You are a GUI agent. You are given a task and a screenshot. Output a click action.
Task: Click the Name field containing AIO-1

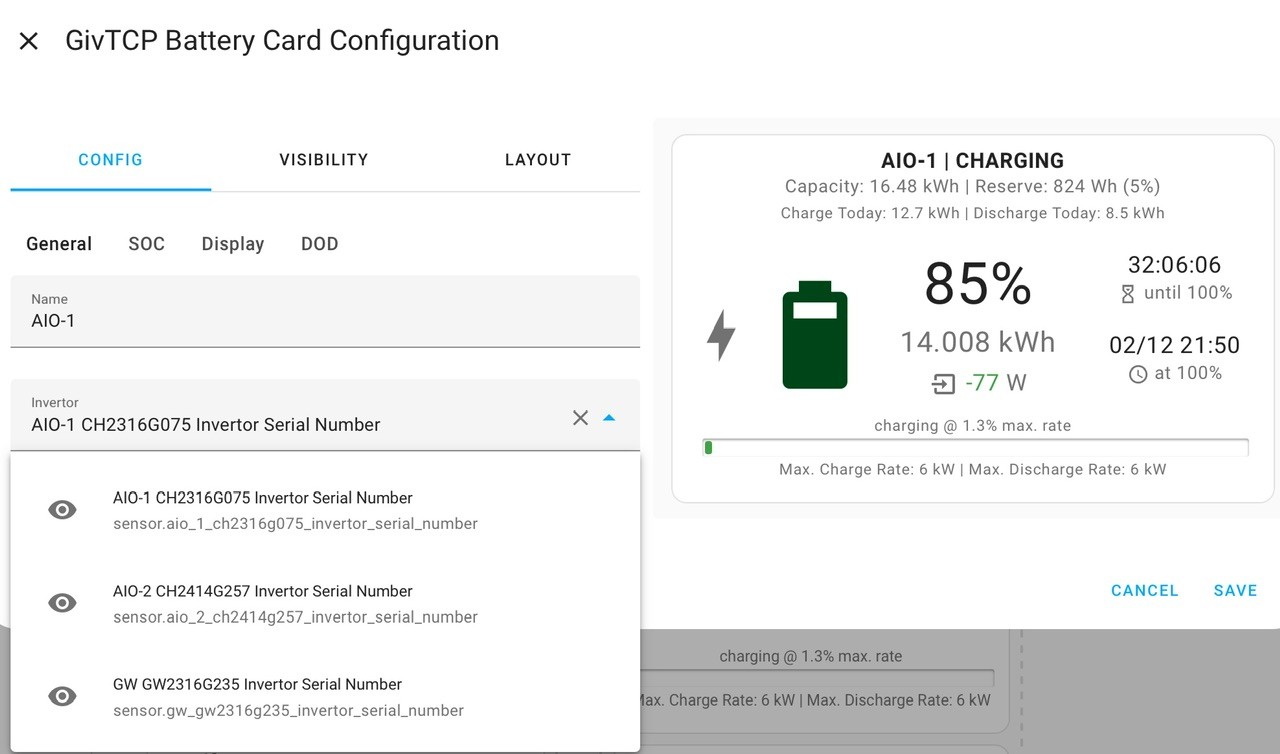tap(325, 311)
